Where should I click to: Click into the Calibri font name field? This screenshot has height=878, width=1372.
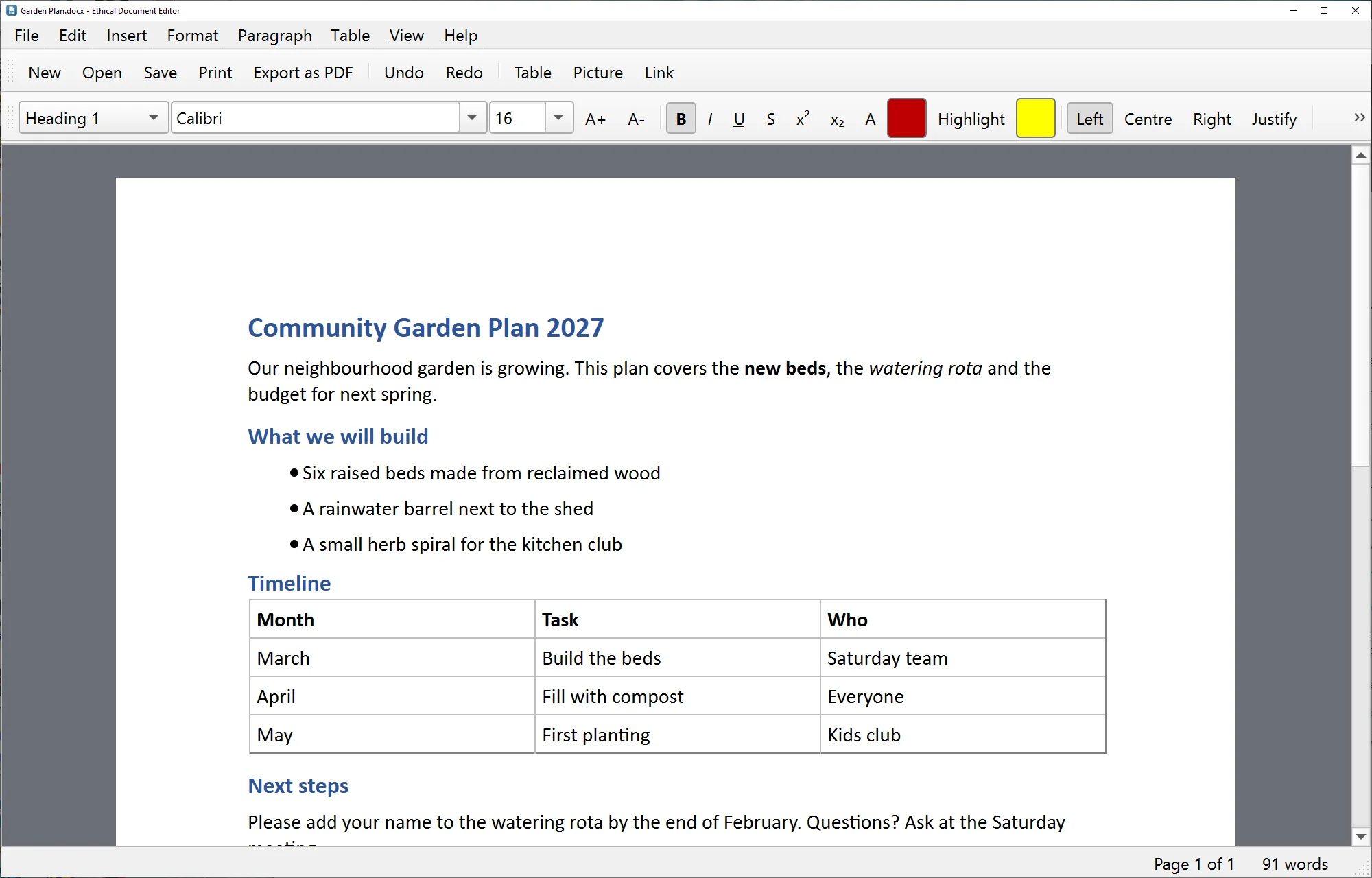pyautogui.click(x=316, y=118)
